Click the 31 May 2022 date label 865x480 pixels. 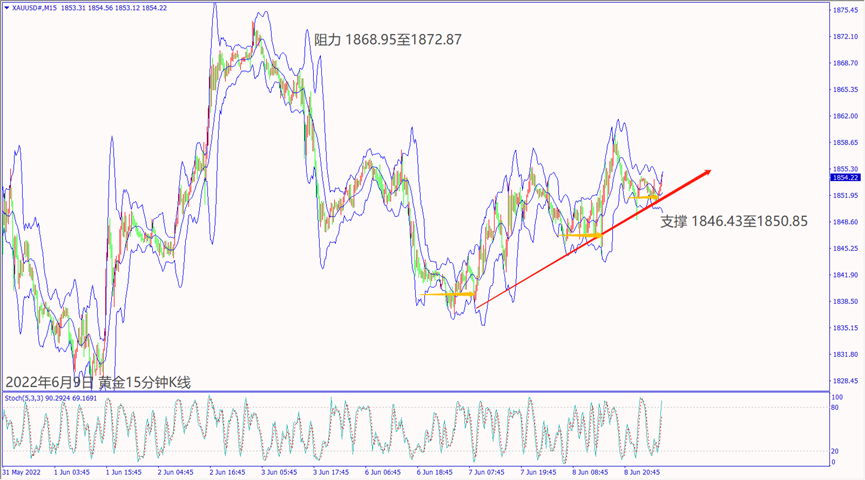[22, 471]
